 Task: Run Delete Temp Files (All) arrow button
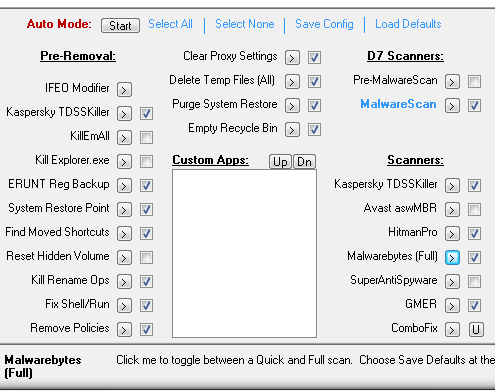click(x=292, y=82)
